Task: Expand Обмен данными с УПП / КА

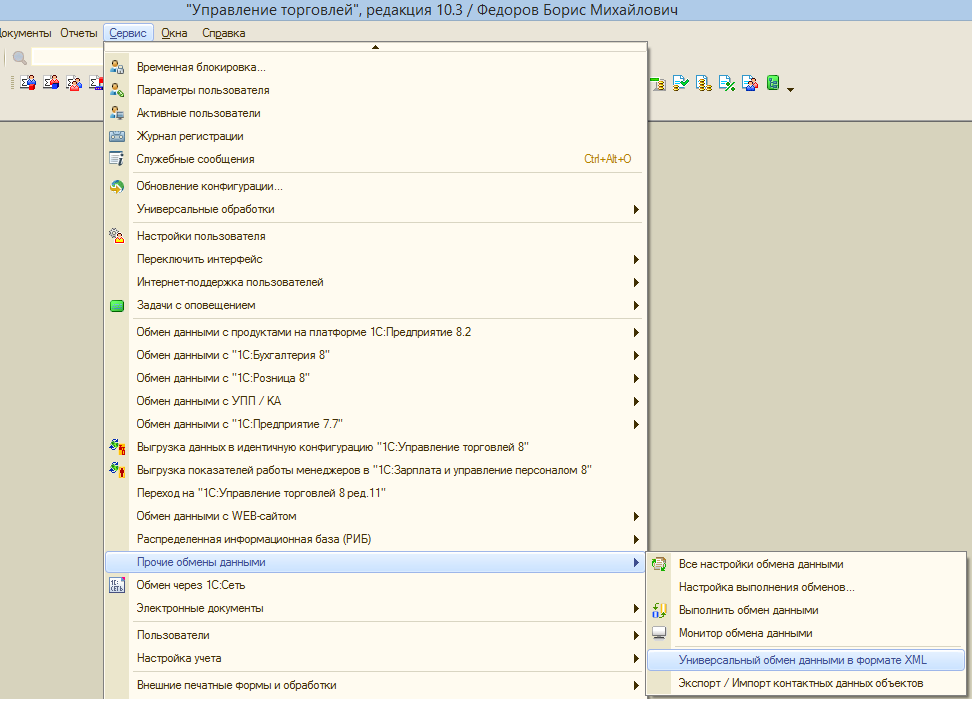Action: pyautogui.click(x=376, y=401)
